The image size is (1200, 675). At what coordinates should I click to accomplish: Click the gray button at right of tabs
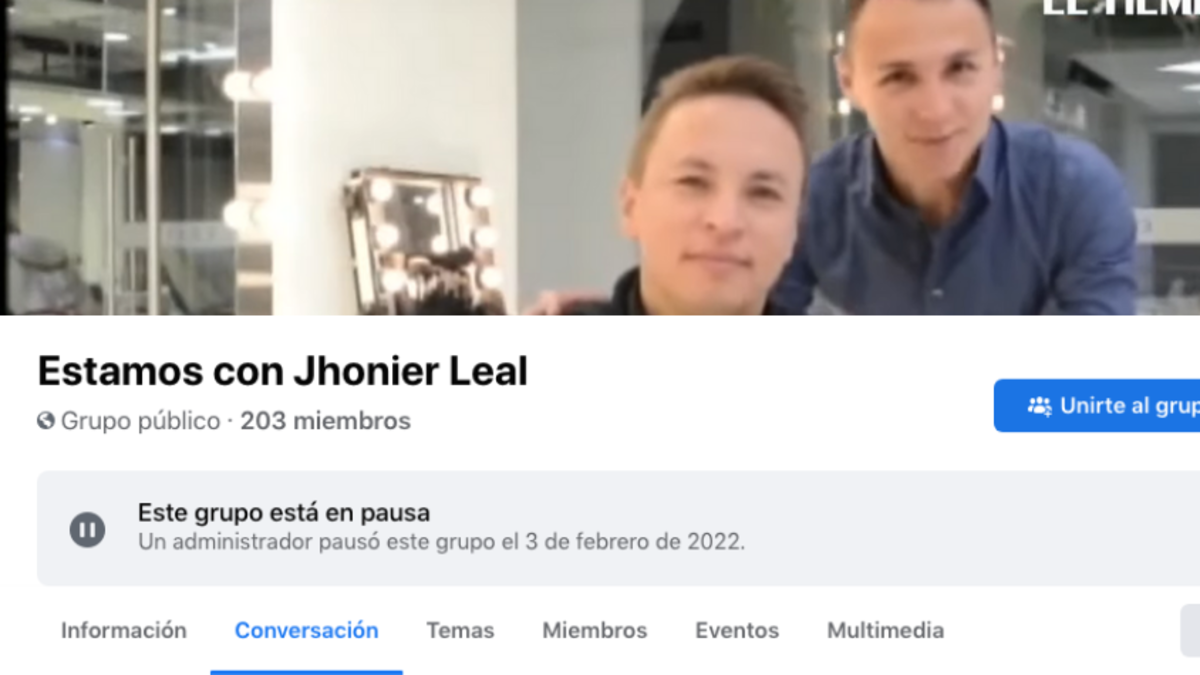pos(1190,630)
